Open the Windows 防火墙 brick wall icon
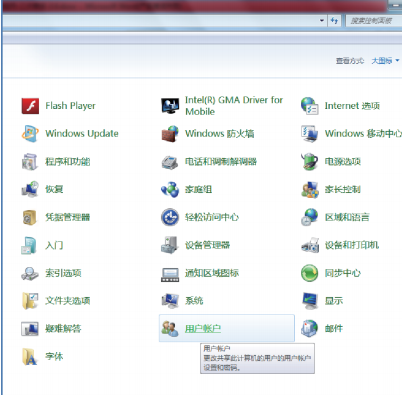 point(170,134)
